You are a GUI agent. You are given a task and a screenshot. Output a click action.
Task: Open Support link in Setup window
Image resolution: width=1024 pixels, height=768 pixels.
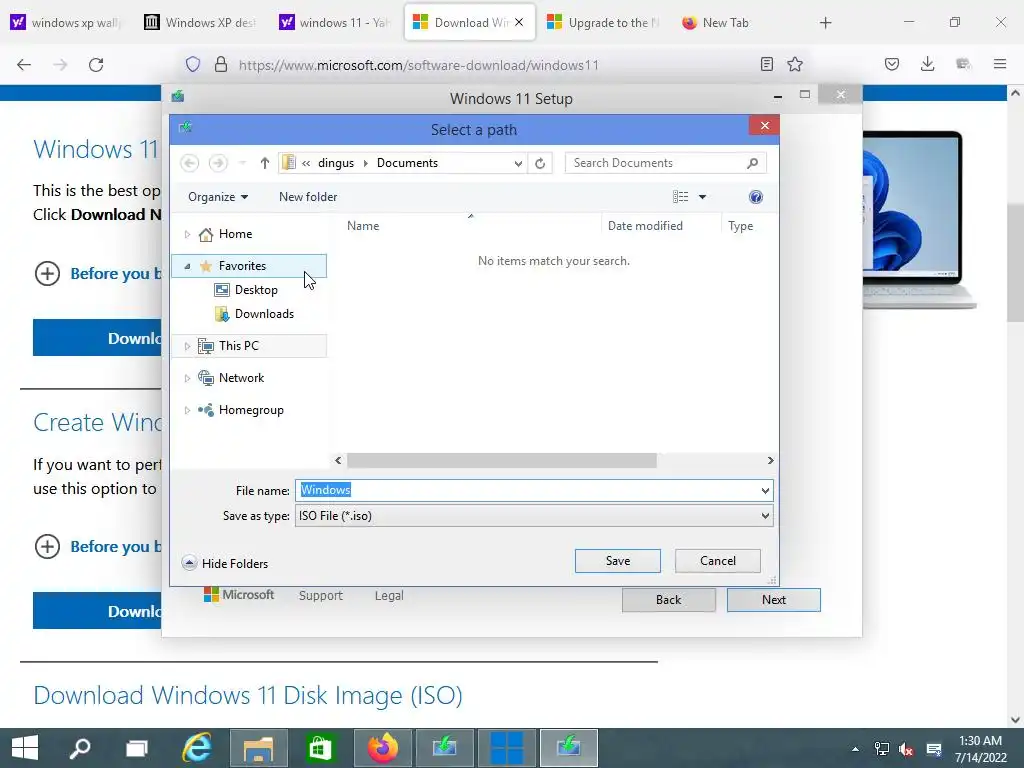pyautogui.click(x=321, y=596)
